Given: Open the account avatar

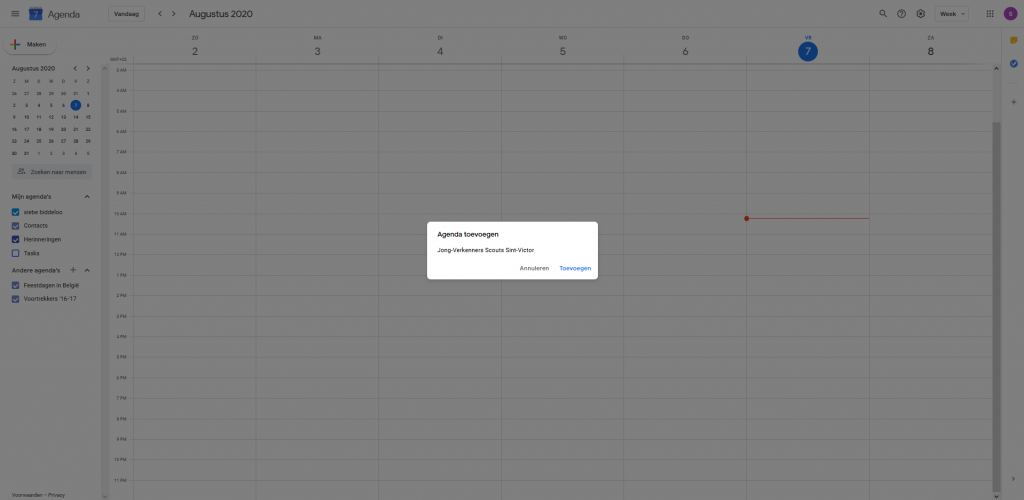Looking at the screenshot, I should (1010, 14).
